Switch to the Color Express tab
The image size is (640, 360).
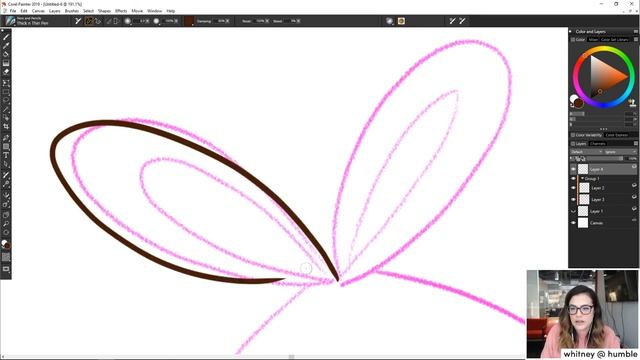[616, 135]
